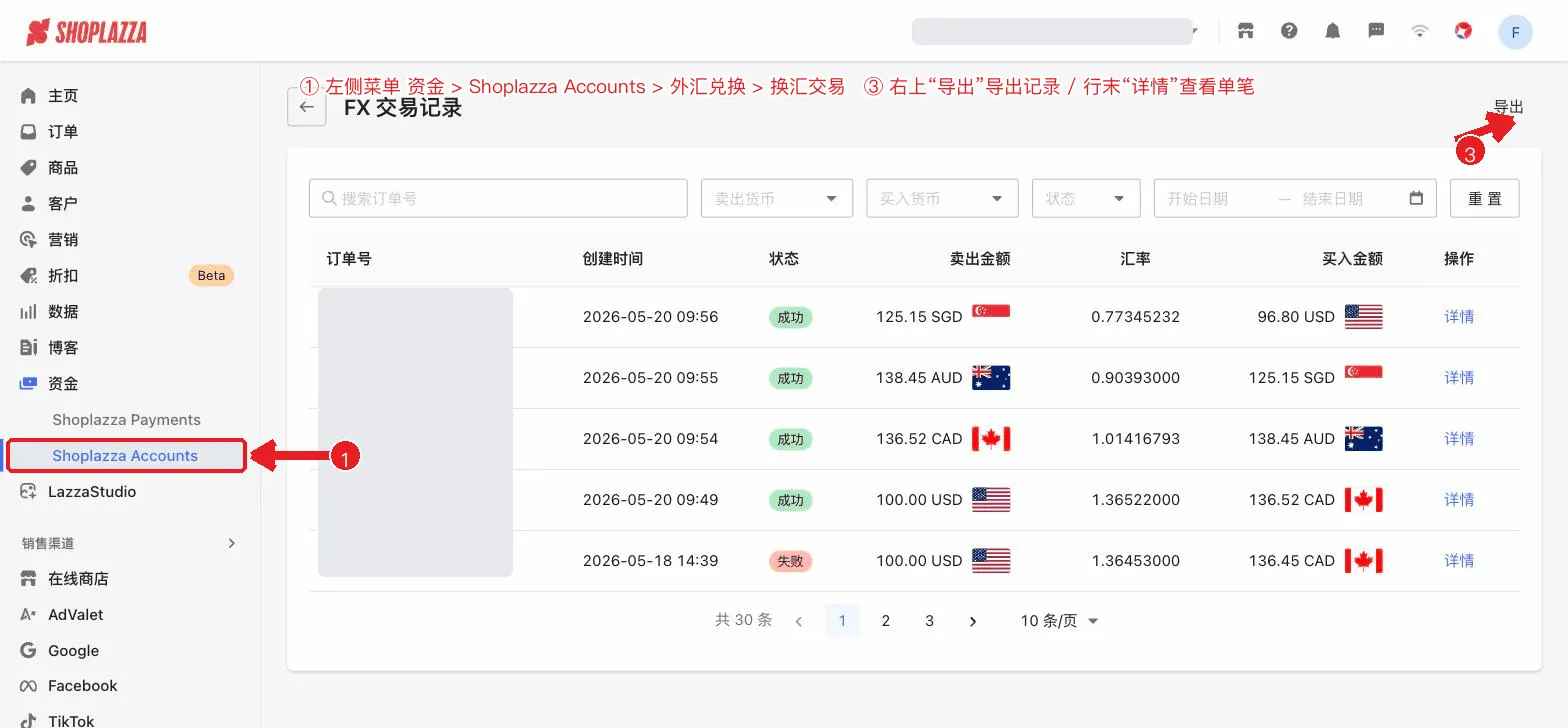Click the 数据 bar chart icon
This screenshot has width=1568, height=728.
29,312
